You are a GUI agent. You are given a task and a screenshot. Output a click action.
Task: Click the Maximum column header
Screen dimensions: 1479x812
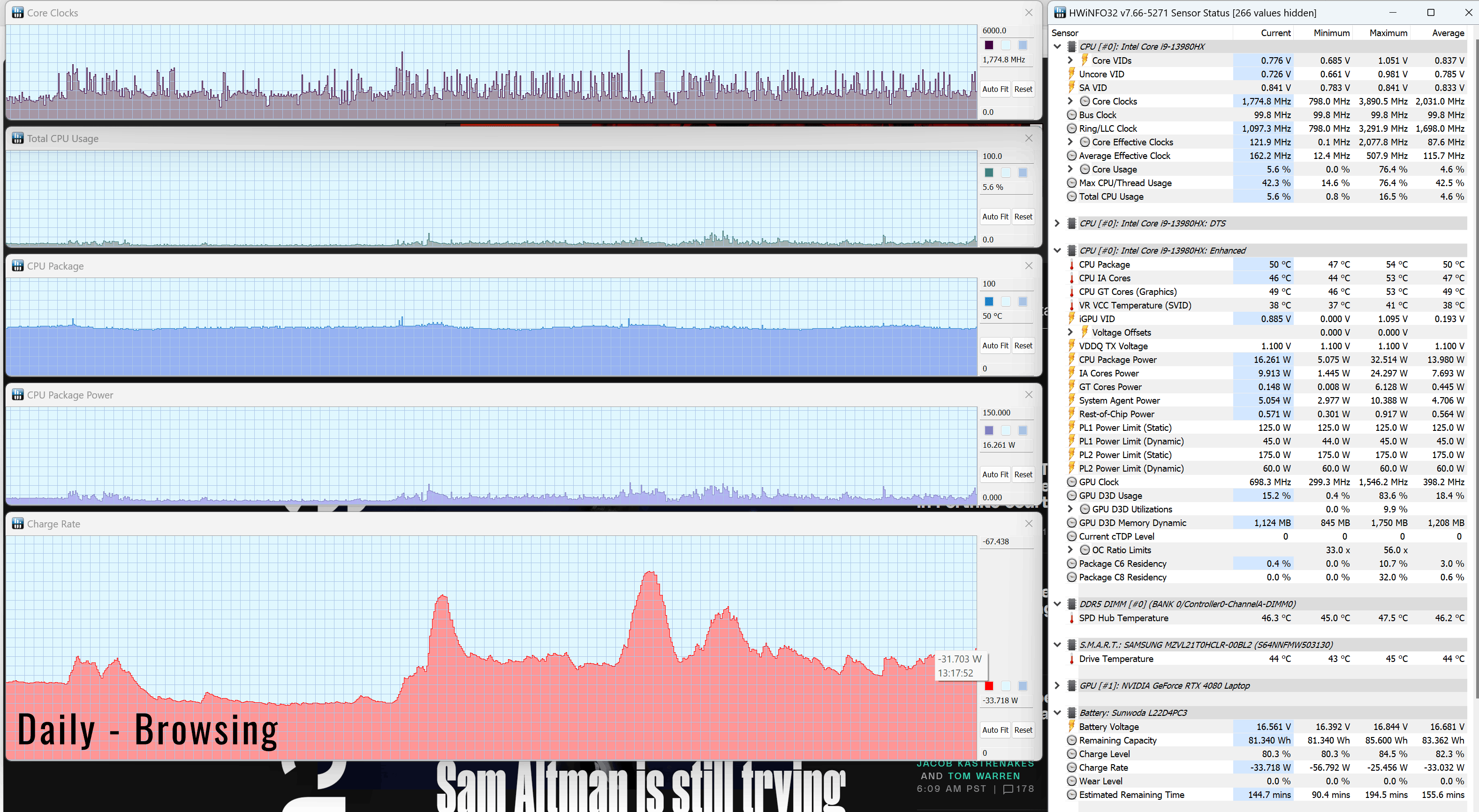point(1388,33)
